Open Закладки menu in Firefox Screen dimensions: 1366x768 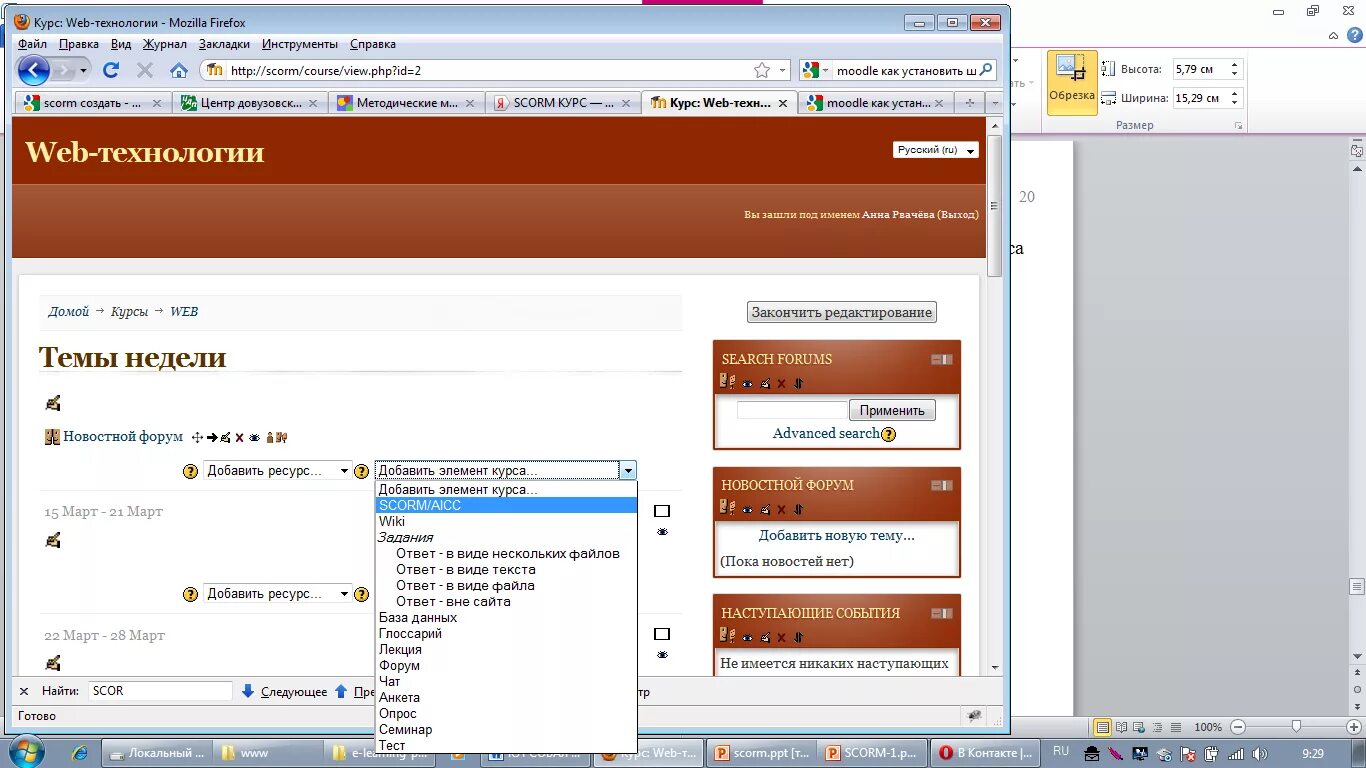tap(224, 44)
